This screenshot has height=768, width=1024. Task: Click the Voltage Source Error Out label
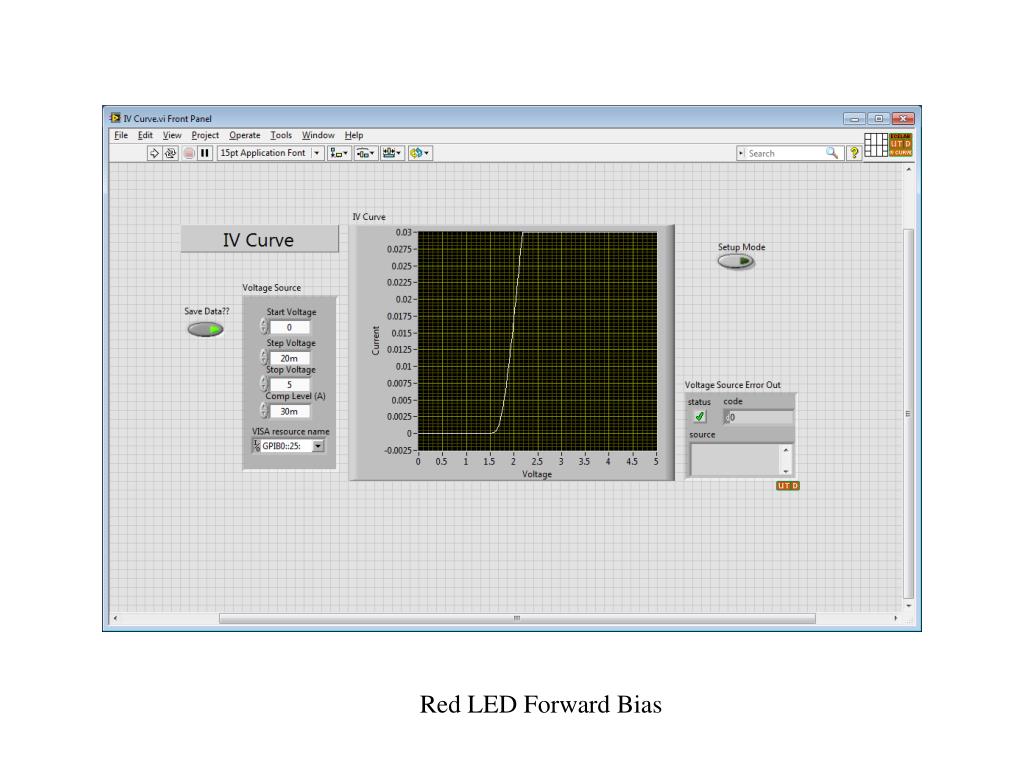pos(732,385)
